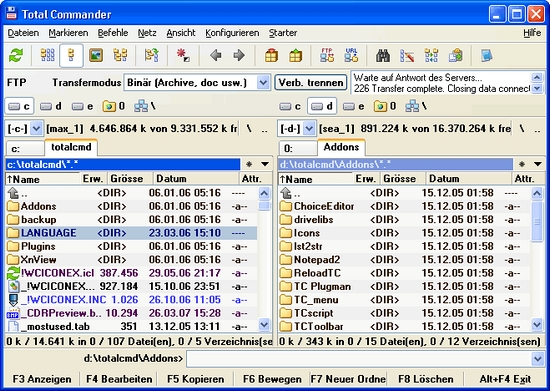This screenshot has height=391, width=550.
Task: Open network neighborhood button in right panel
Action: coord(416,106)
